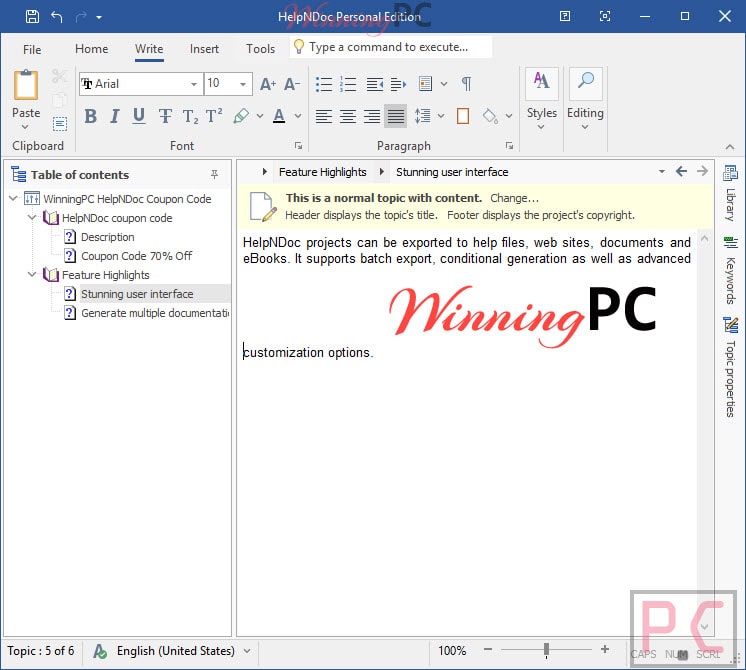Image resolution: width=746 pixels, height=670 pixels.
Task: Click the paragraph style icon before the pilcrow
Action: coord(425,84)
